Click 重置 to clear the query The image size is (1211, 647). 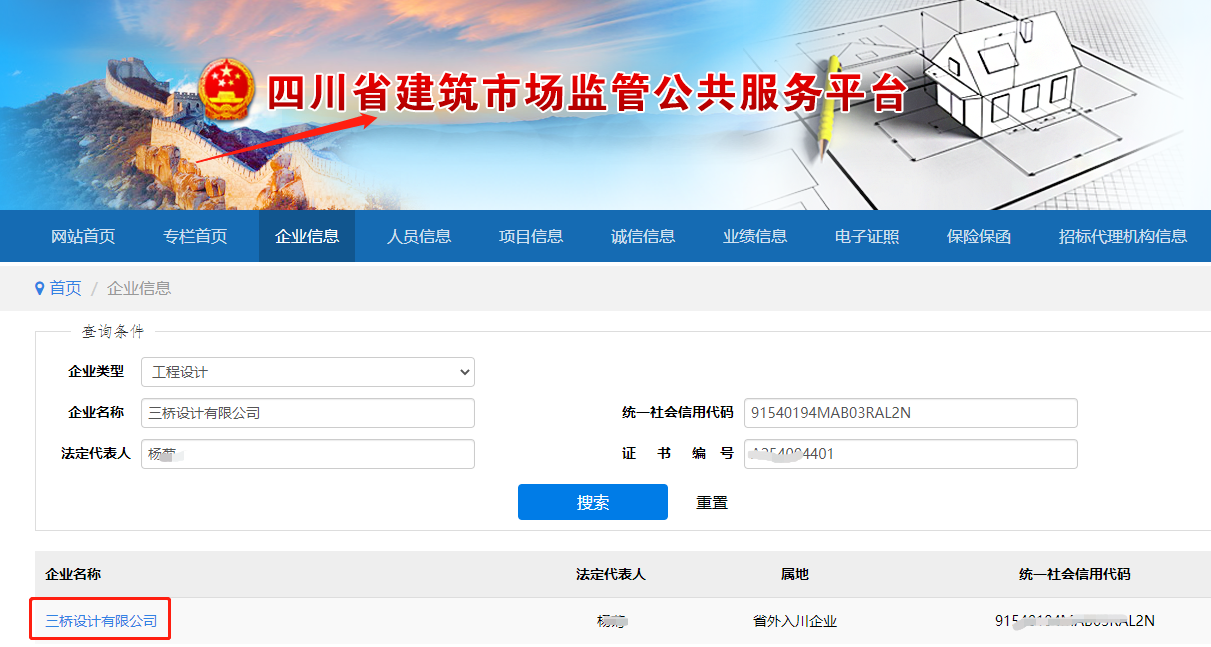pyautogui.click(x=712, y=502)
